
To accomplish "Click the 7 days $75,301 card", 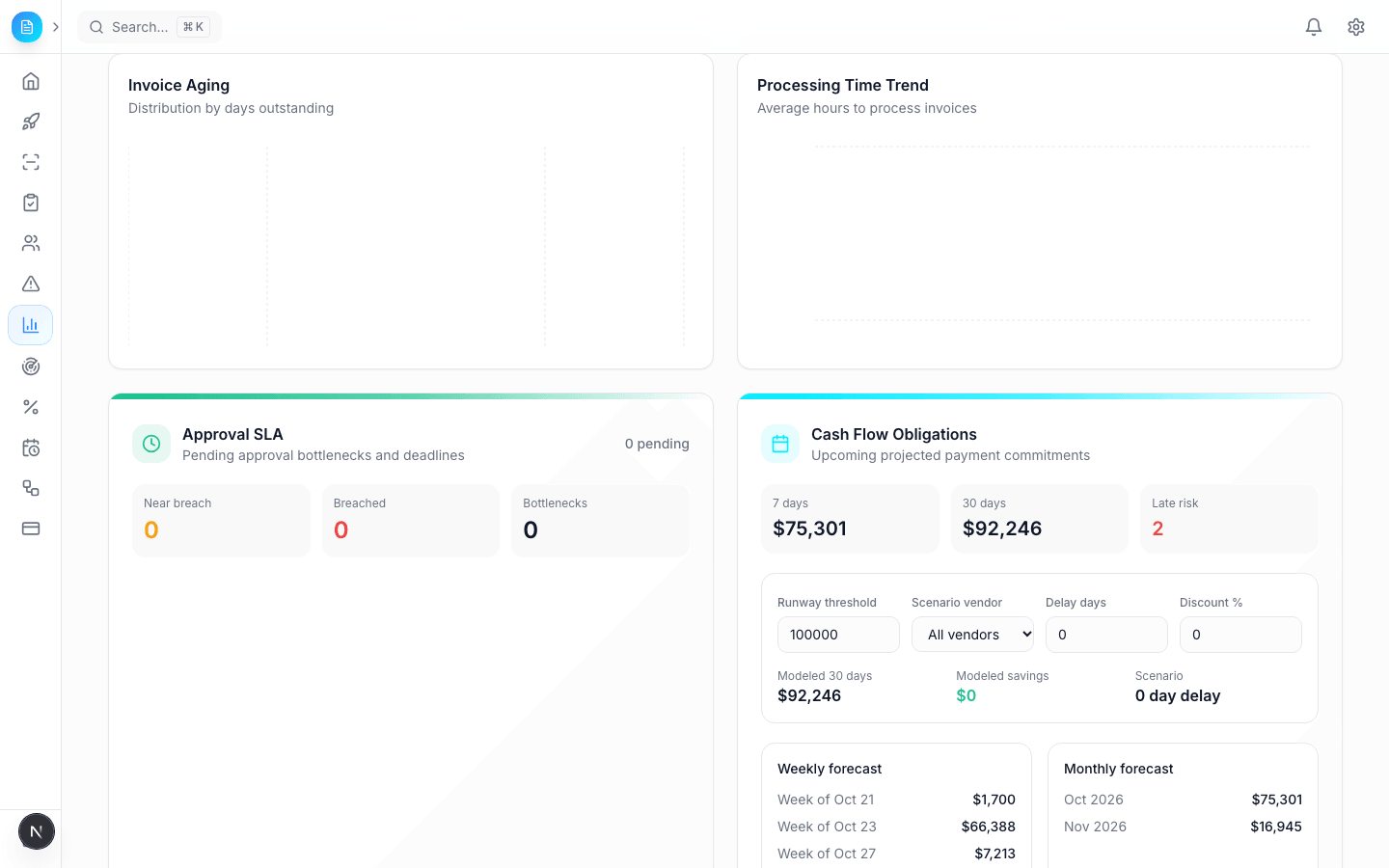I will (x=850, y=519).
